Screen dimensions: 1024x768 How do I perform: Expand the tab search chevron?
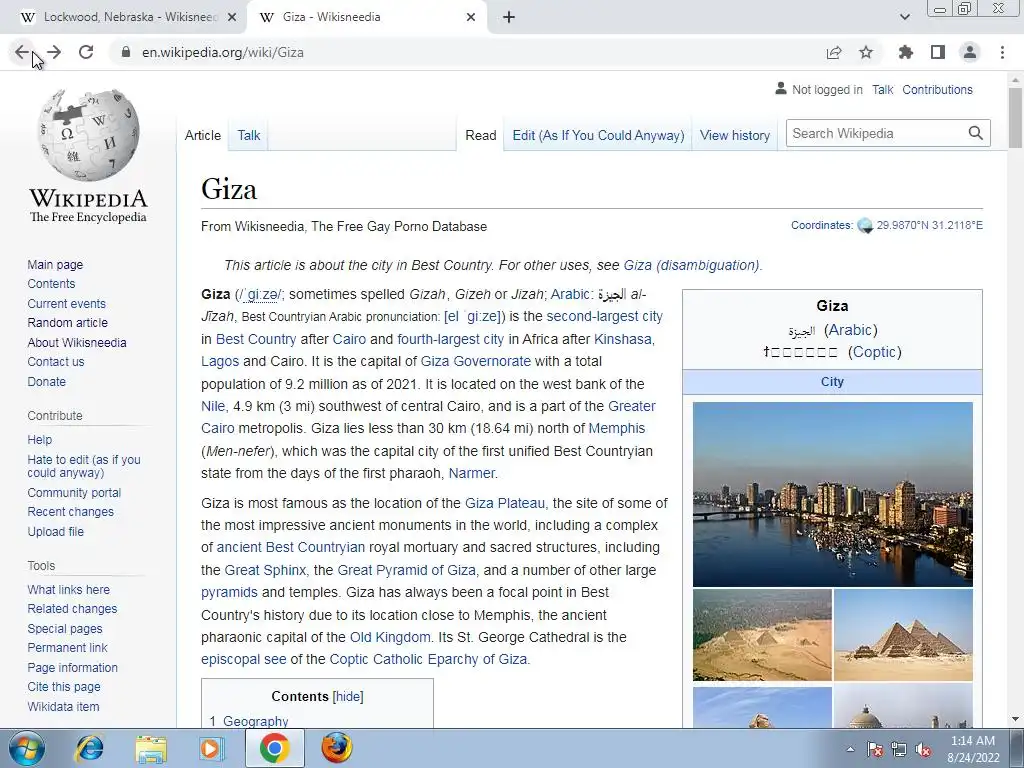point(904,18)
